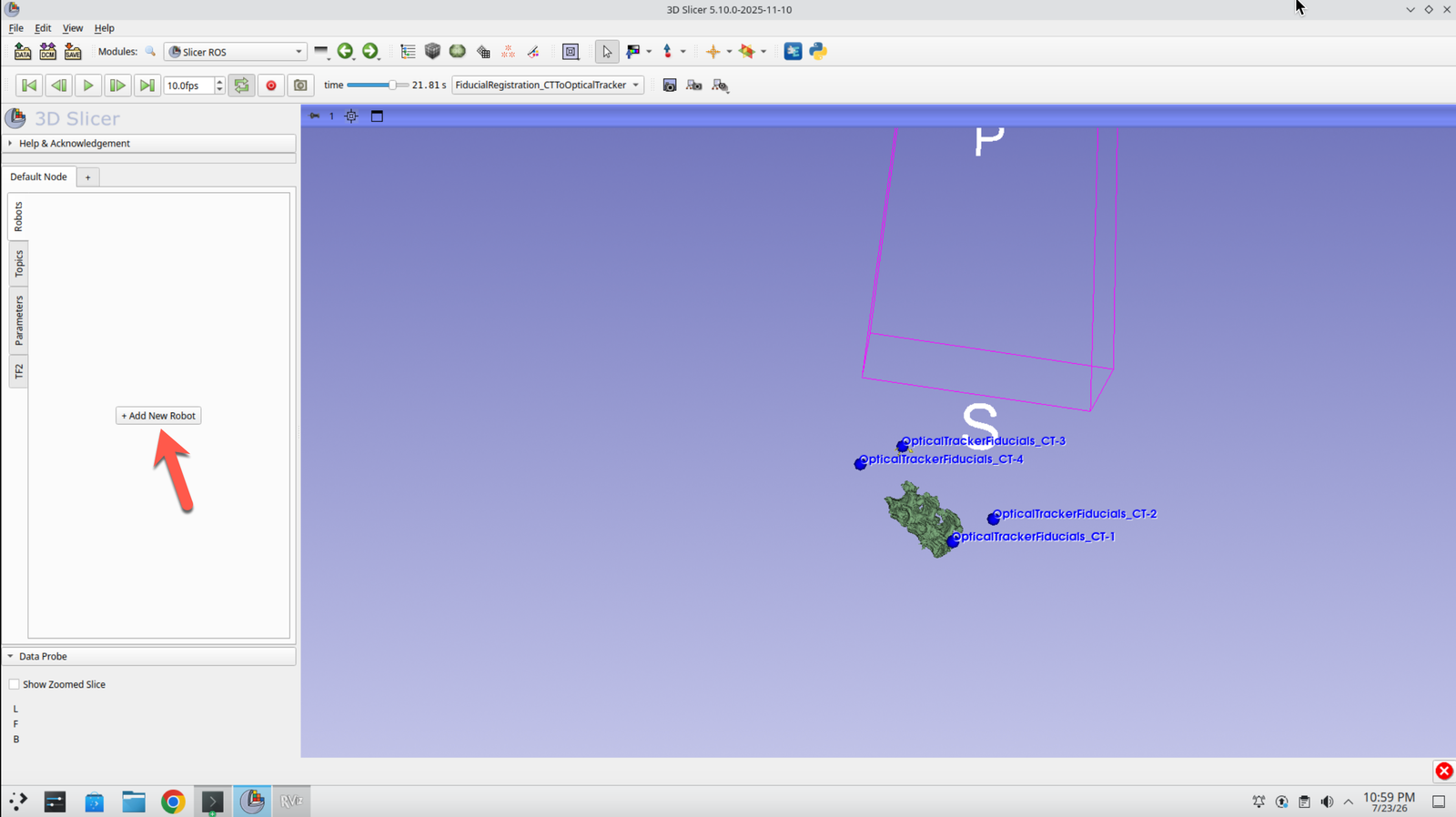Open the Help menu

click(105, 28)
